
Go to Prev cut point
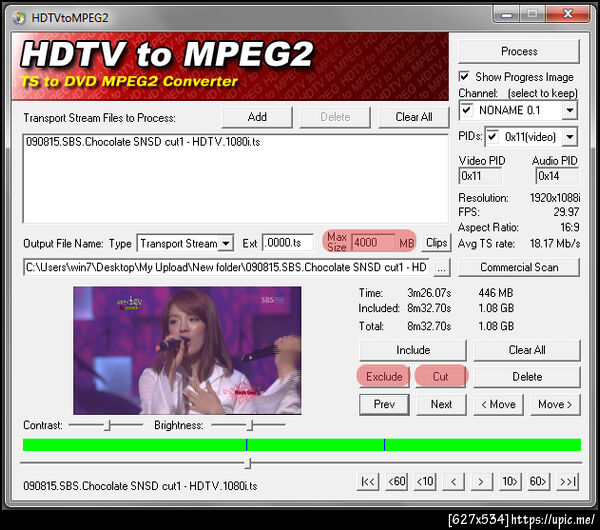(384, 404)
